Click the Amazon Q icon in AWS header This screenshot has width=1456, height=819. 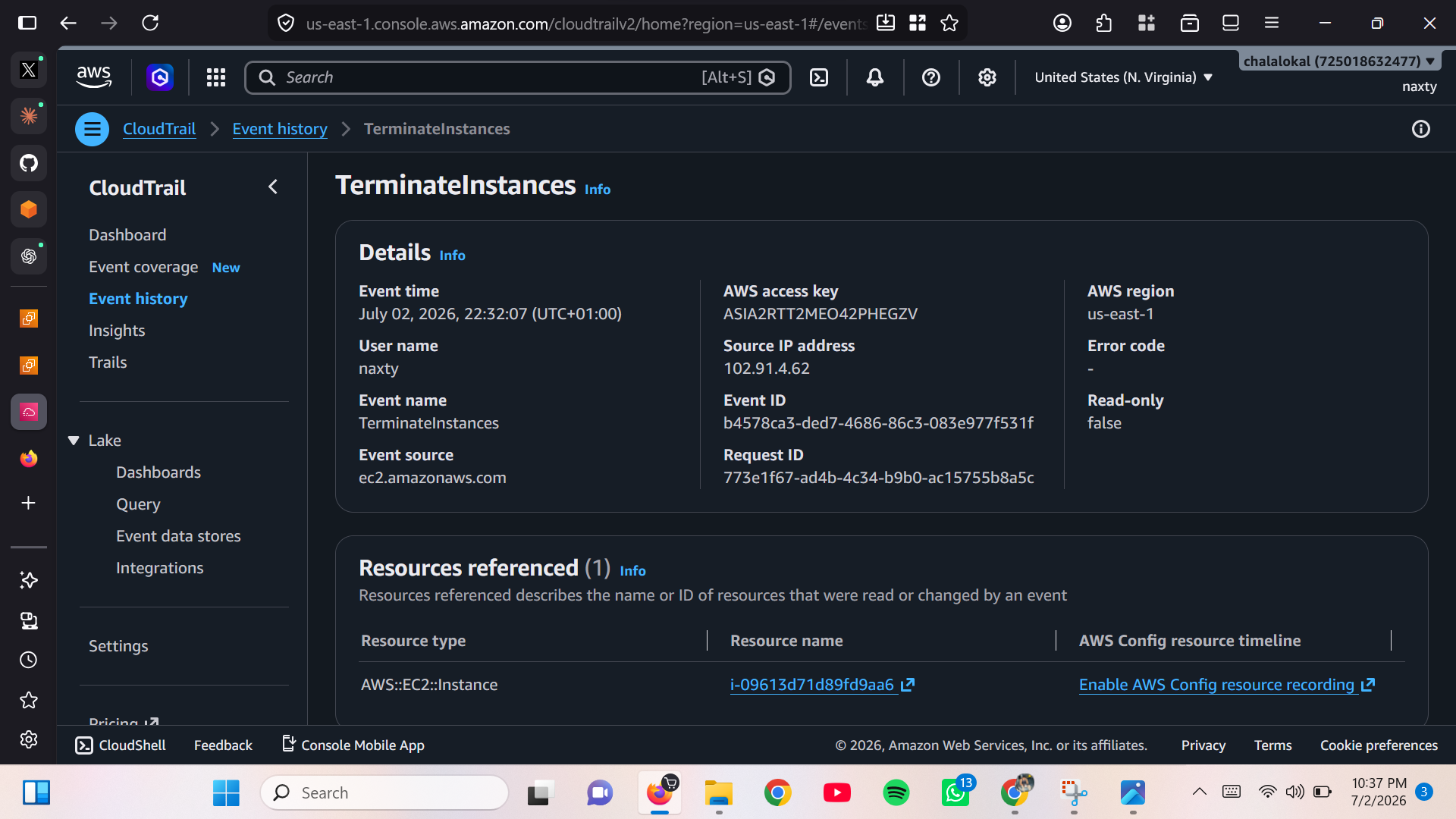pyautogui.click(x=160, y=77)
